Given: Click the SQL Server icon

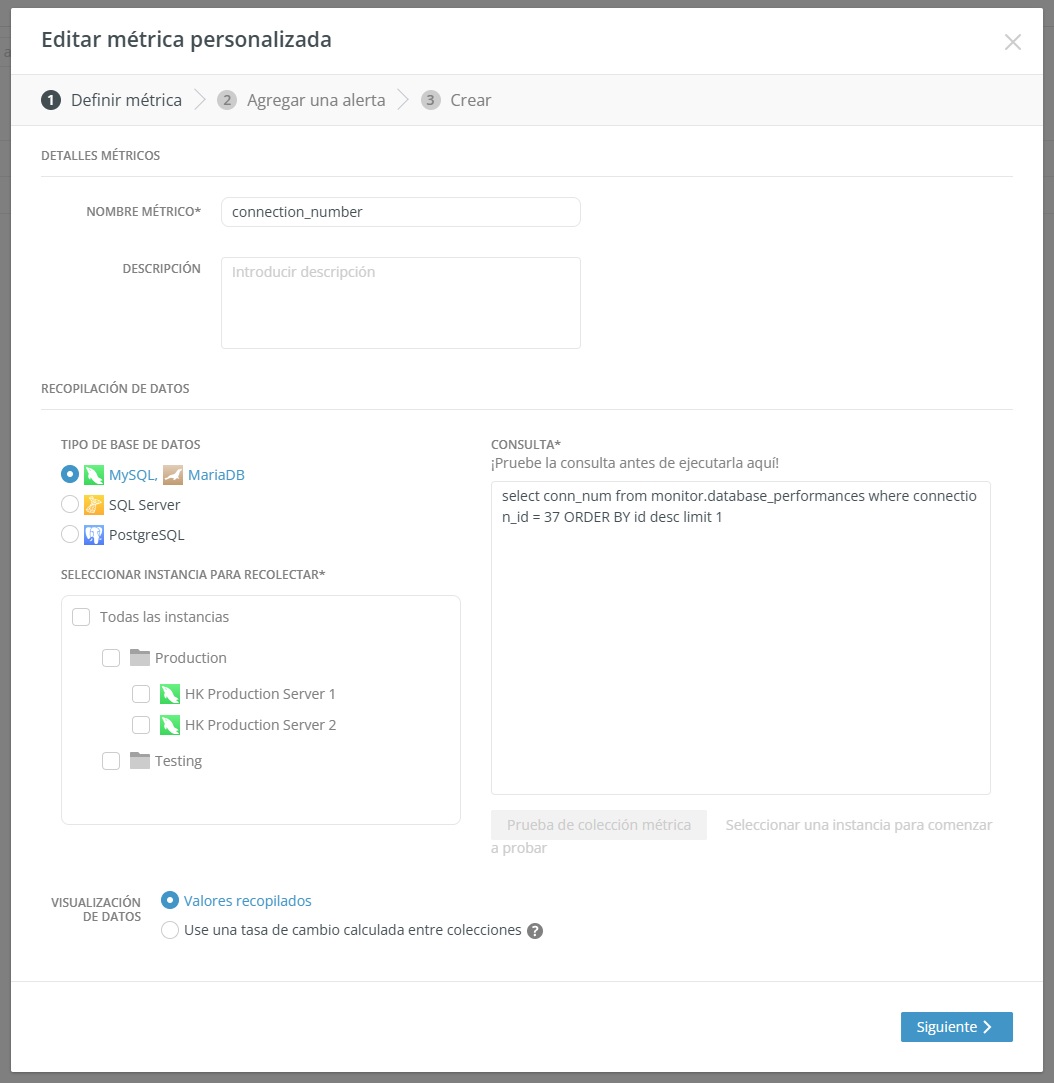Looking at the screenshot, I should tap(94, 505).
